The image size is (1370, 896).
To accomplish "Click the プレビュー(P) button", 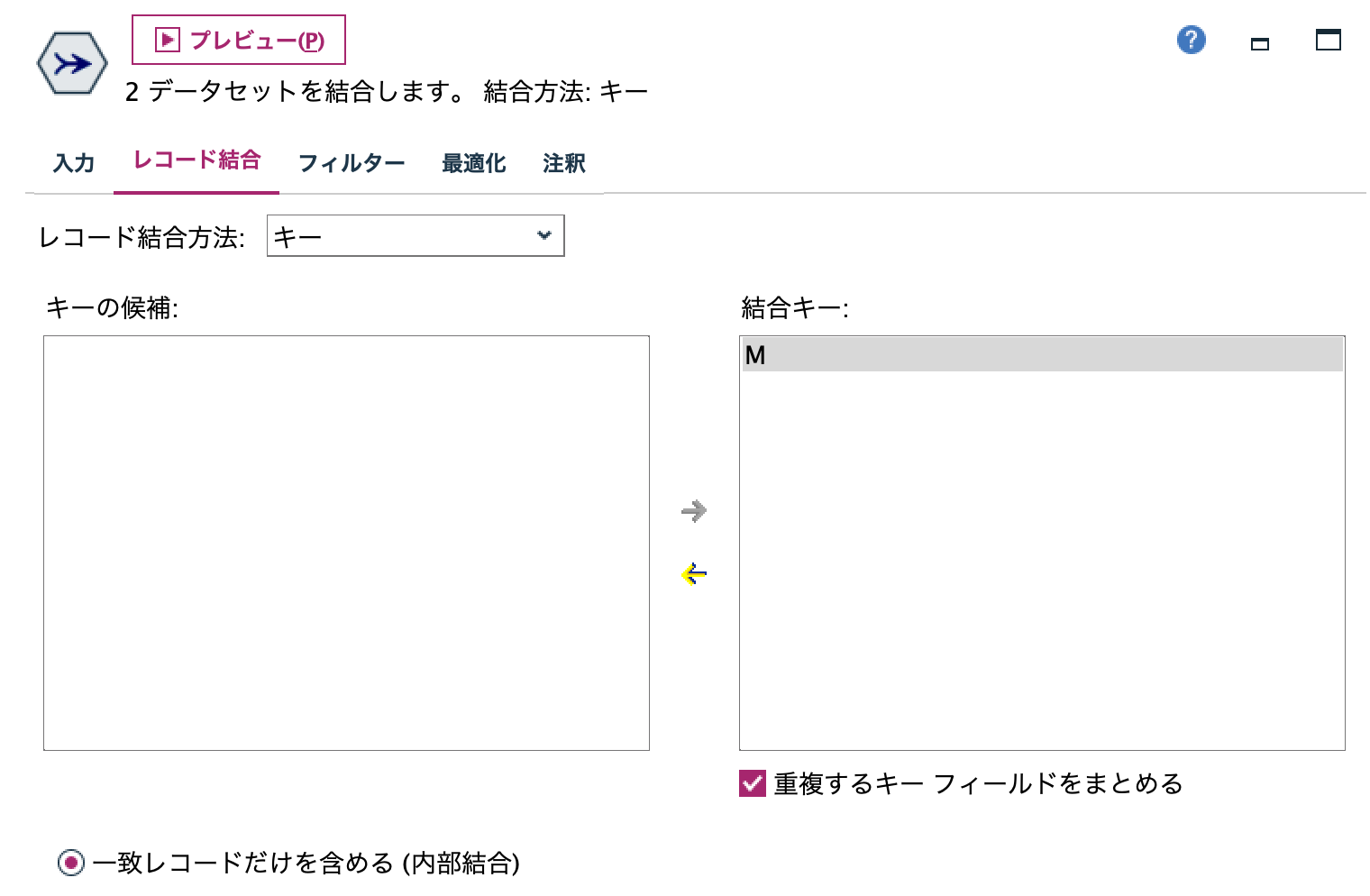I will [238, 40].
